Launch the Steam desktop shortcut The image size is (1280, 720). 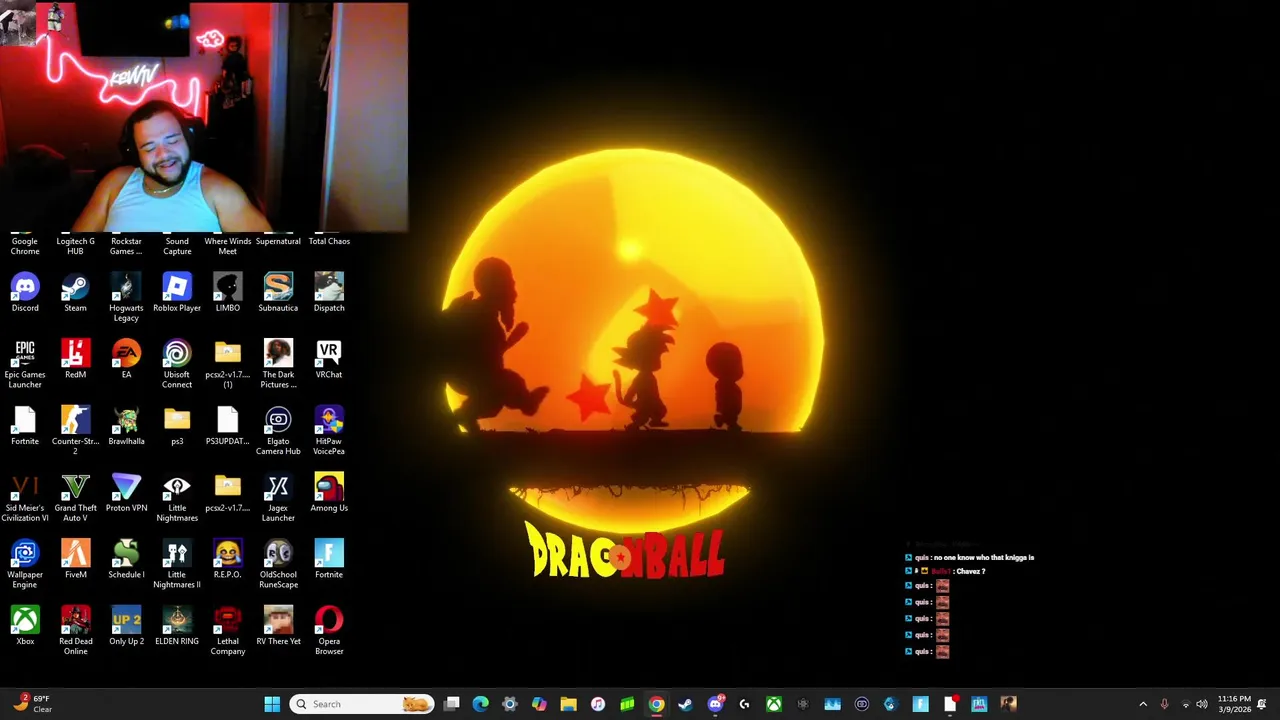[75, 293]
